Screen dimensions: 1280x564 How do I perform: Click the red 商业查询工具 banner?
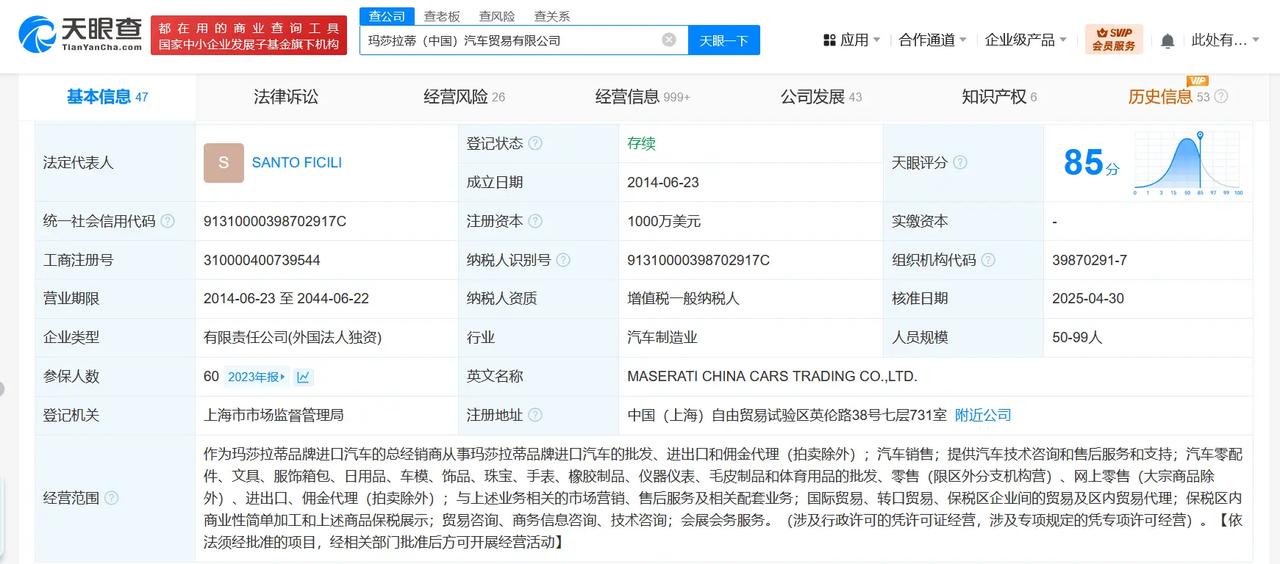click(x=249, y=35)
